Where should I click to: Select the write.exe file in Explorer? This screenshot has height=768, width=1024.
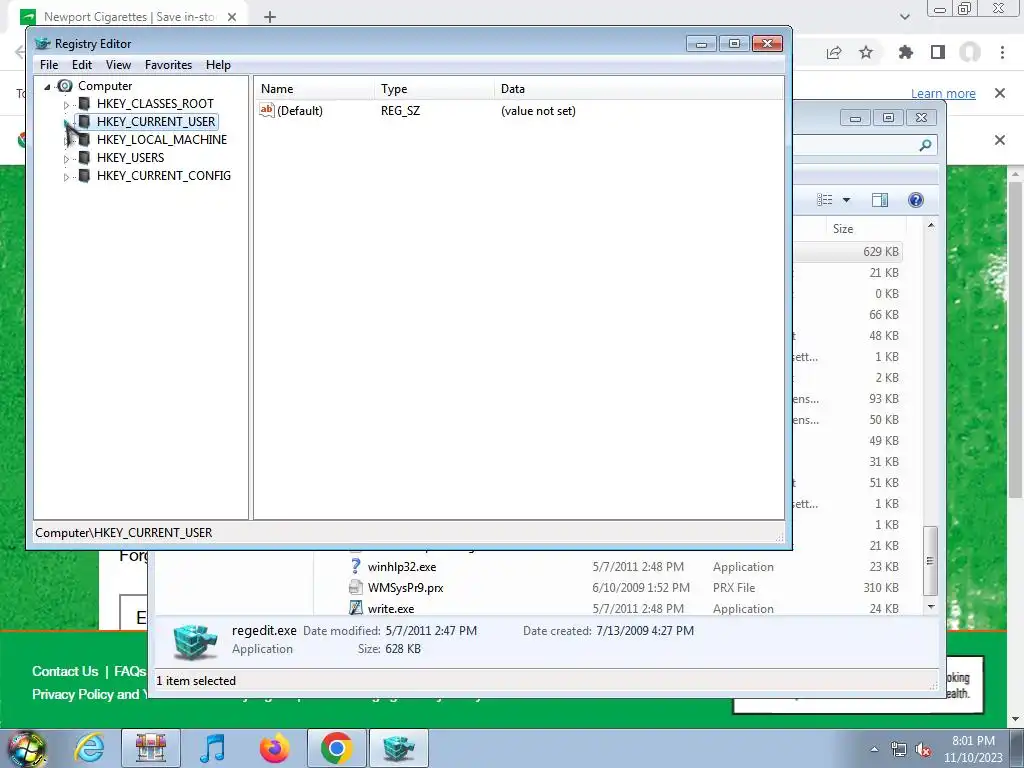coord(391,609)
